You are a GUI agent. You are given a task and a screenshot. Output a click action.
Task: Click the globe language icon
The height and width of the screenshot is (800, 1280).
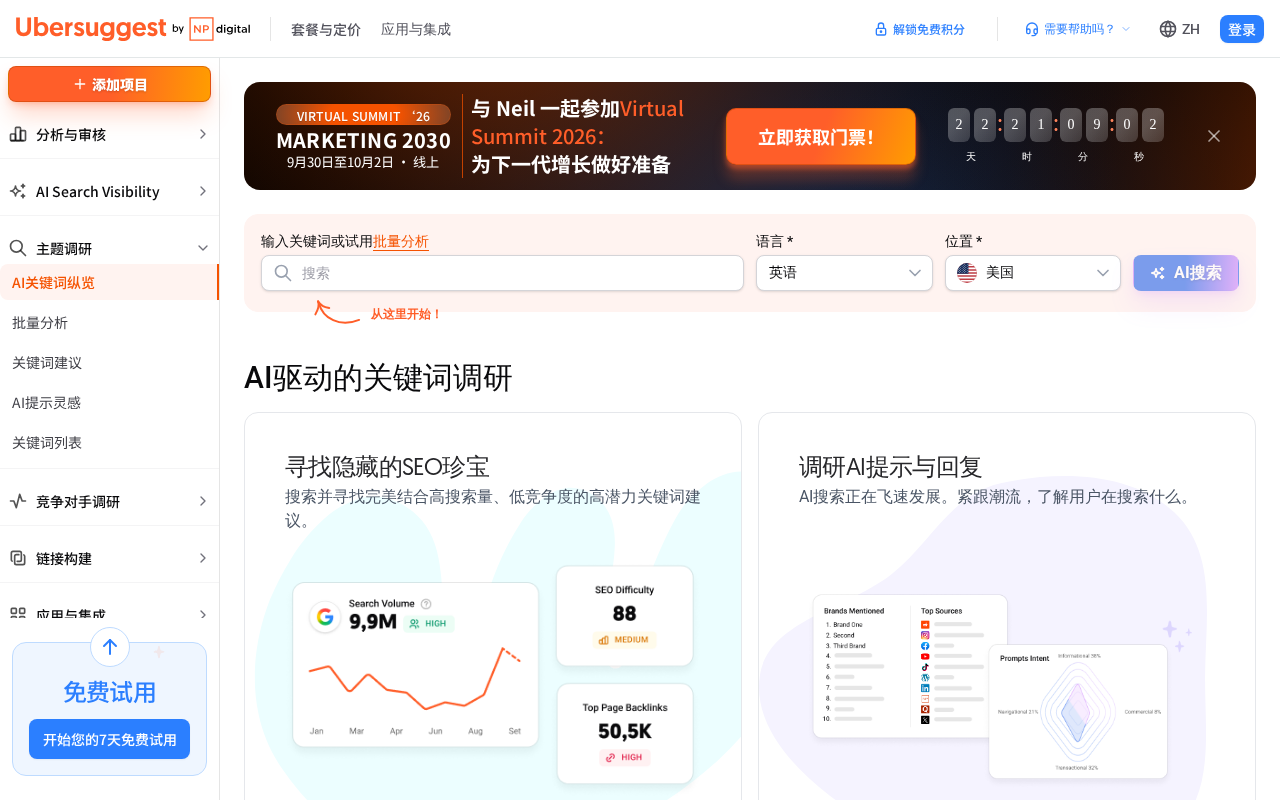(1168, 29)
